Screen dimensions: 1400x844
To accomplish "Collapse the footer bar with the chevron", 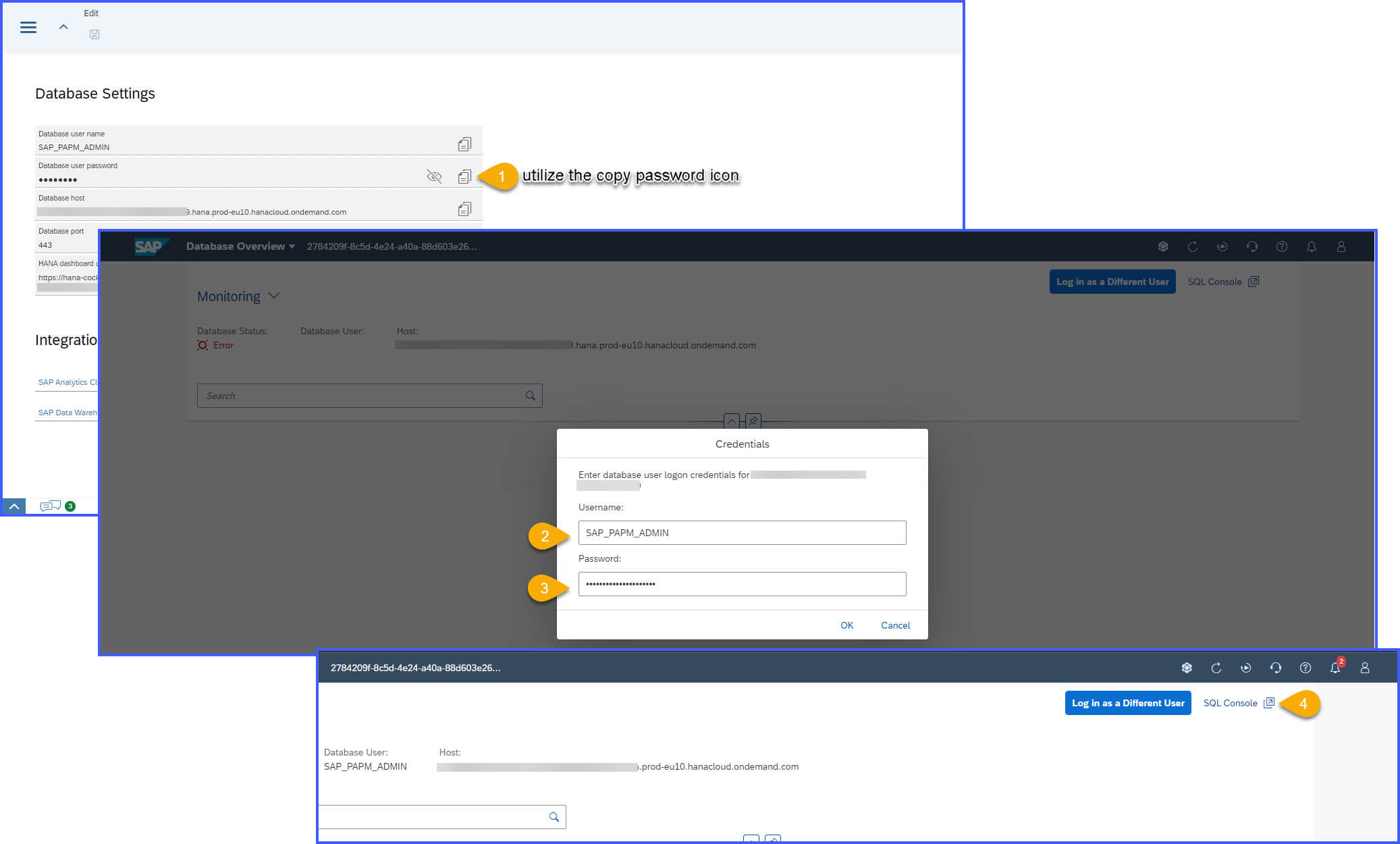I will click(x=13, y=506).
